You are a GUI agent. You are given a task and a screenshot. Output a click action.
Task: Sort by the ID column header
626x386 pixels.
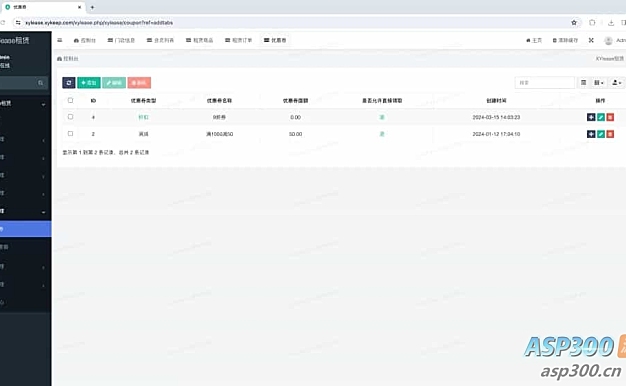(93, 101)
